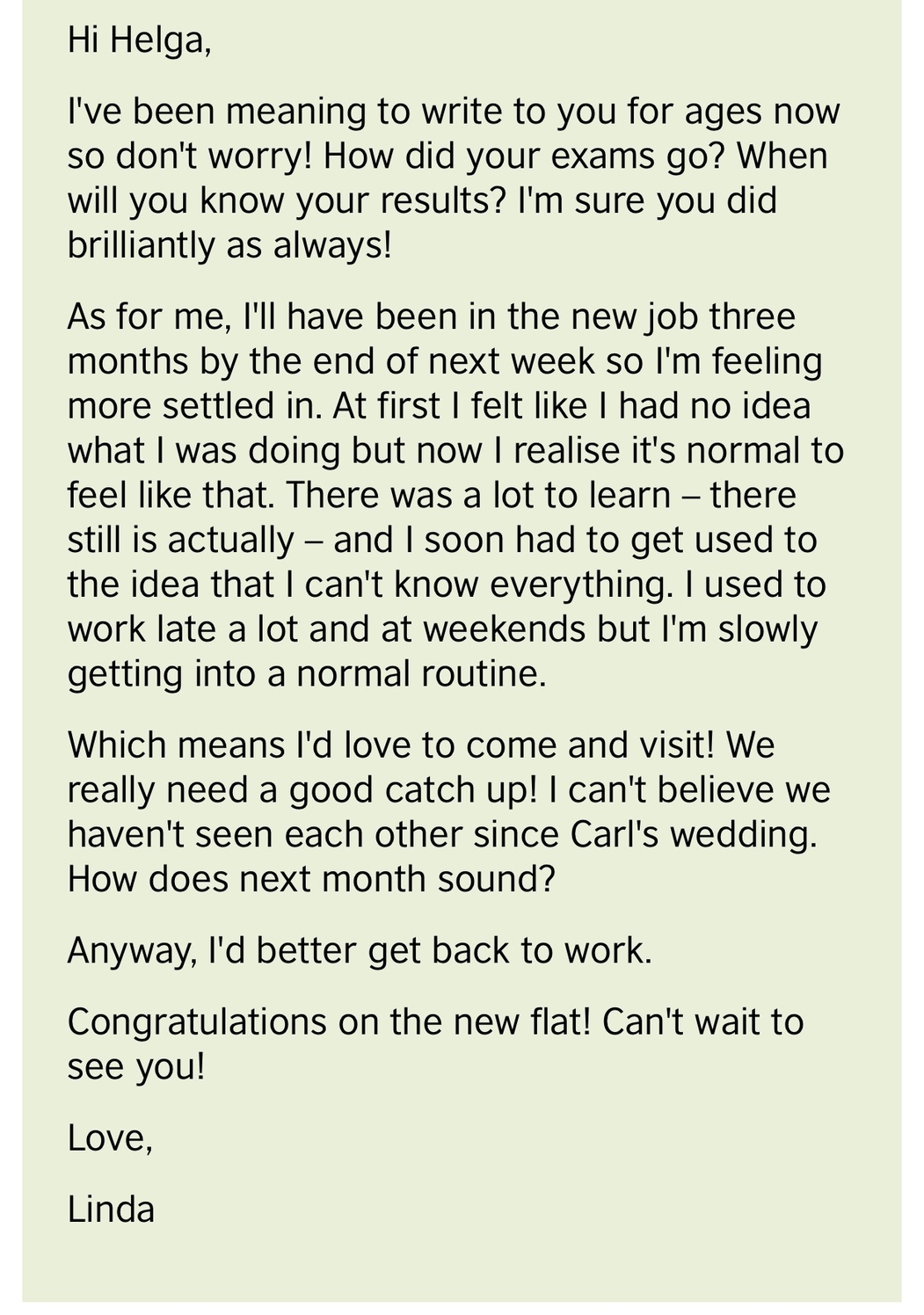Screen dimensions: 924x1315
Task: Click the words "see you!"
Action: (136, 1067)
